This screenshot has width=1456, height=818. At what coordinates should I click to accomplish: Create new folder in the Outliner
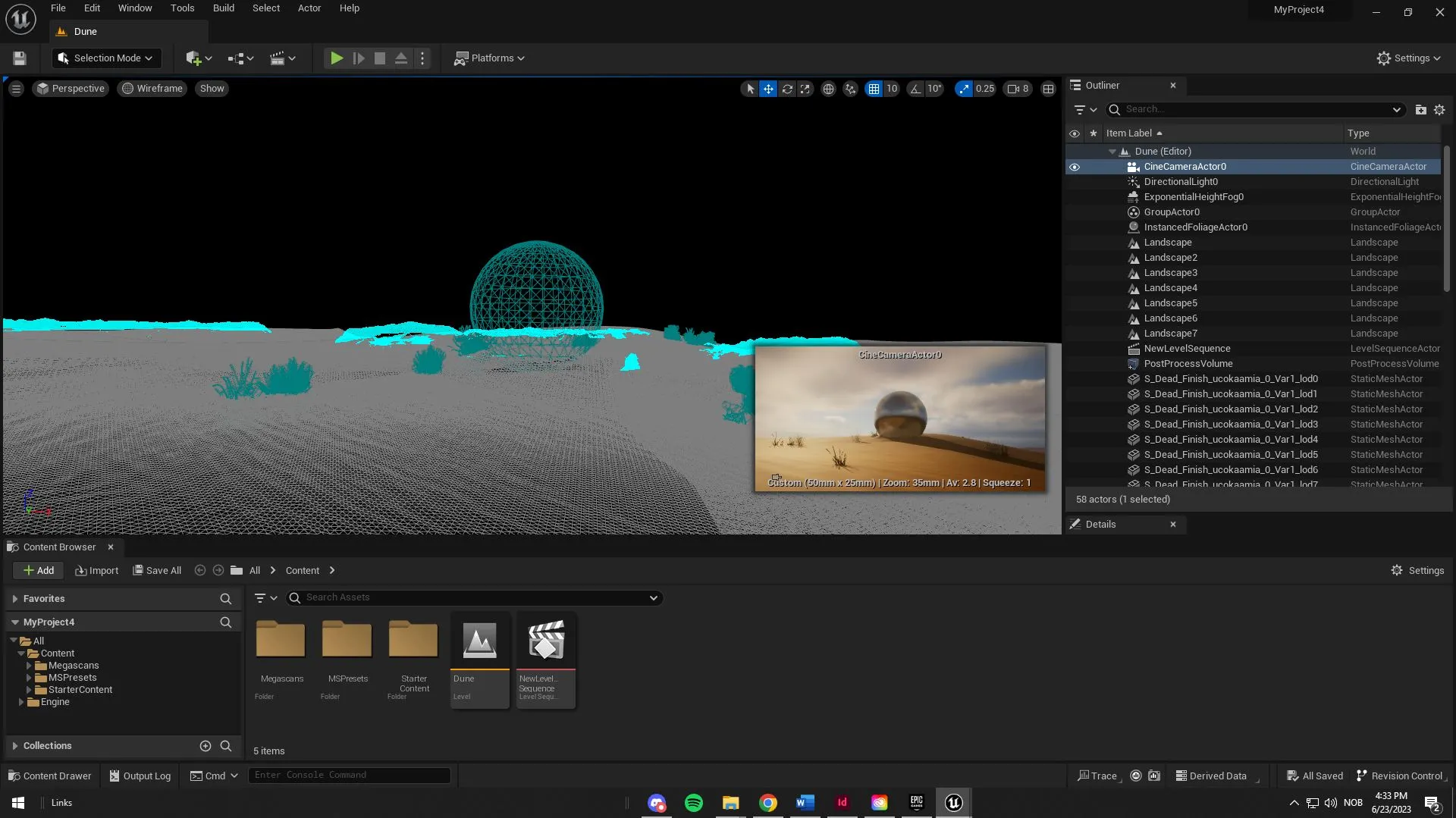tap(1420, 110)
